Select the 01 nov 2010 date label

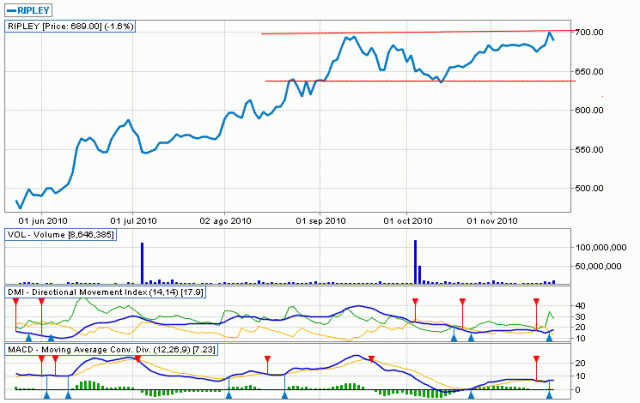492,221
